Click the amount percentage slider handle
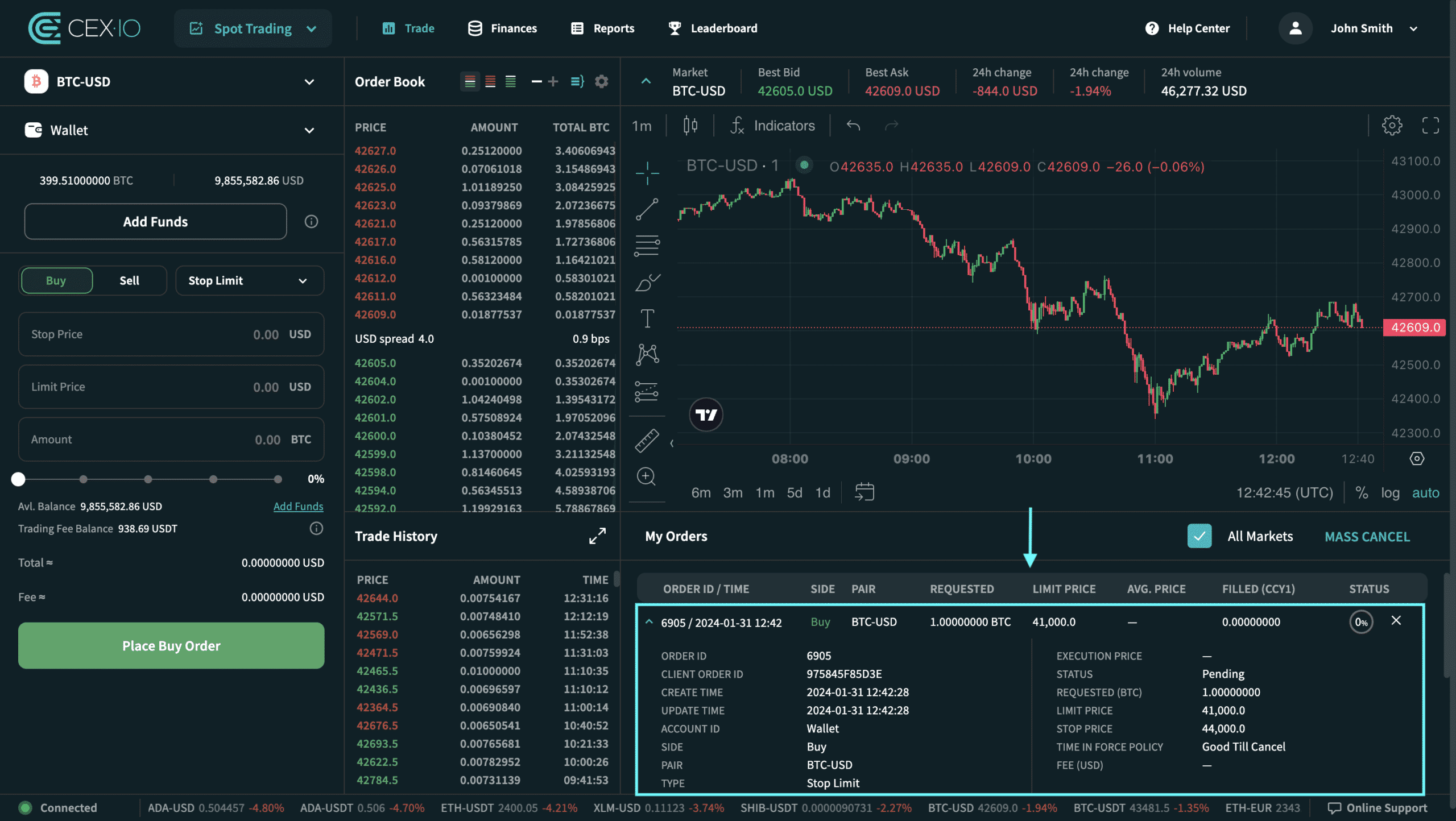 point(18,479)
